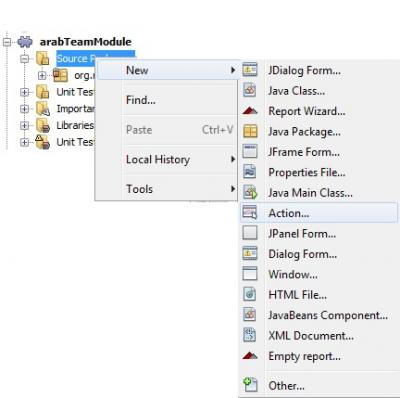The width and height of the screenshot is (400, 398).
Task: Choose Paste from context menu
Action: point(167,129)
